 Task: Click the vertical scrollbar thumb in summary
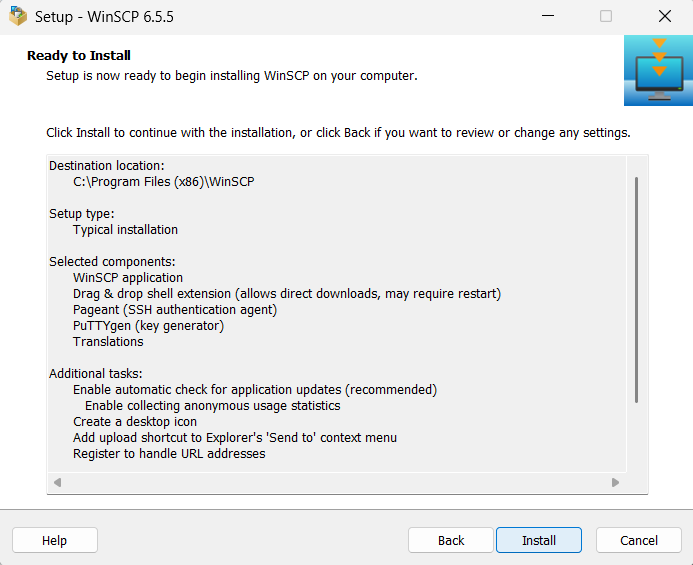pyautogui.click(x=636, y=290)
